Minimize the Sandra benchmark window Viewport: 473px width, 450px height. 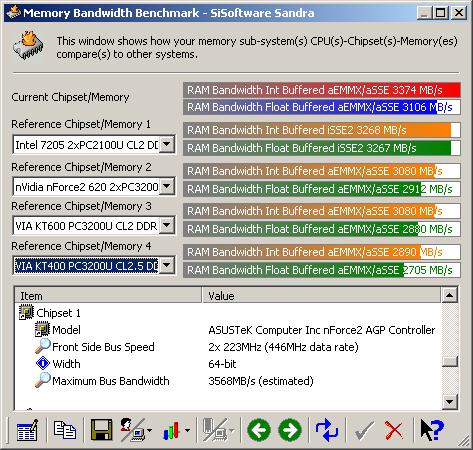424,13
